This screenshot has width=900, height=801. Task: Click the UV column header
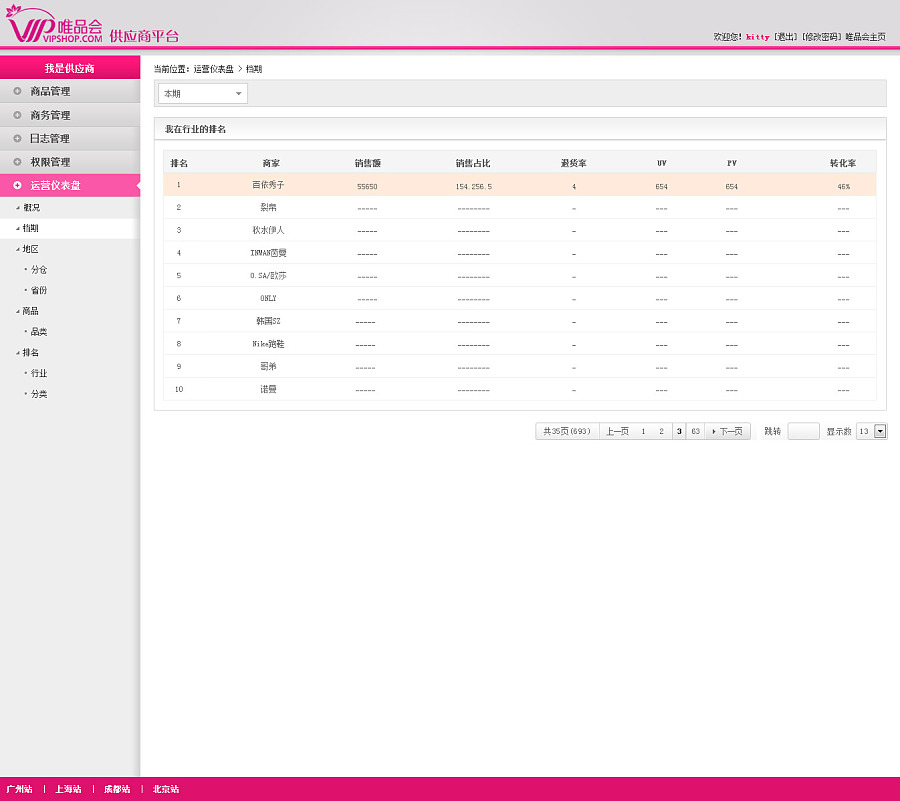[x=662, y=163]
